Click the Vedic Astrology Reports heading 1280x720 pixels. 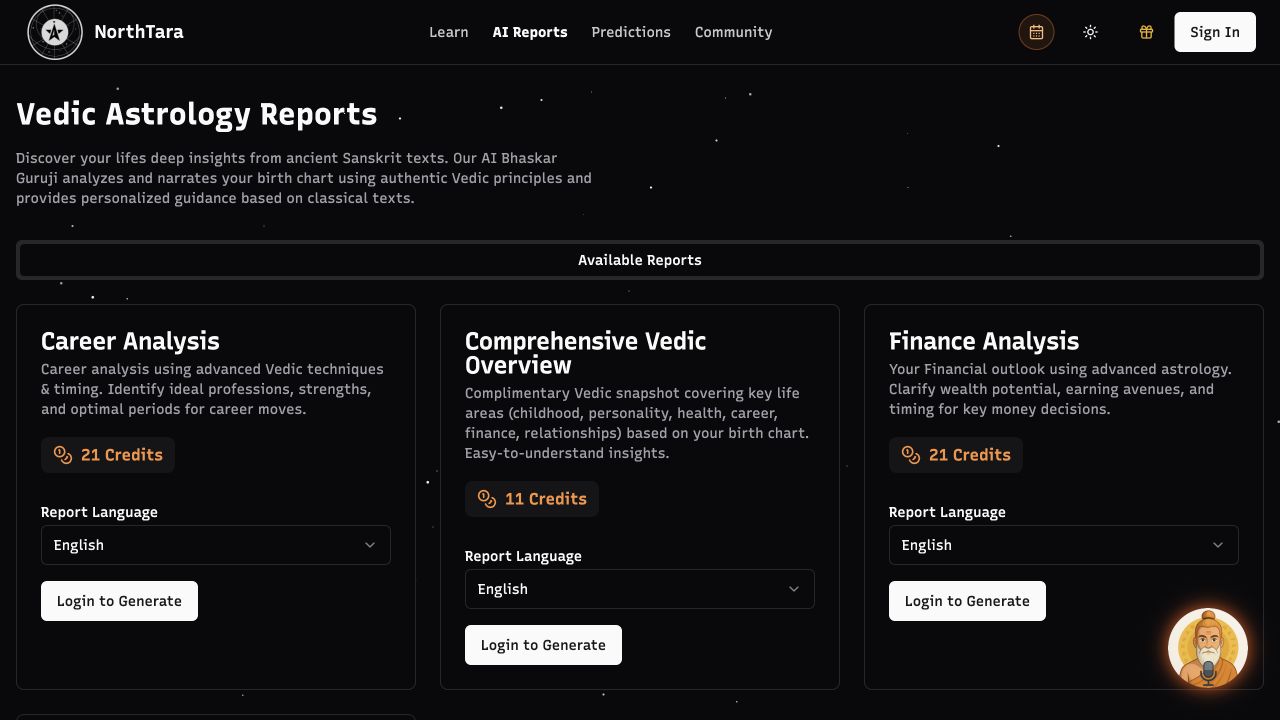(x=197, y=114)
